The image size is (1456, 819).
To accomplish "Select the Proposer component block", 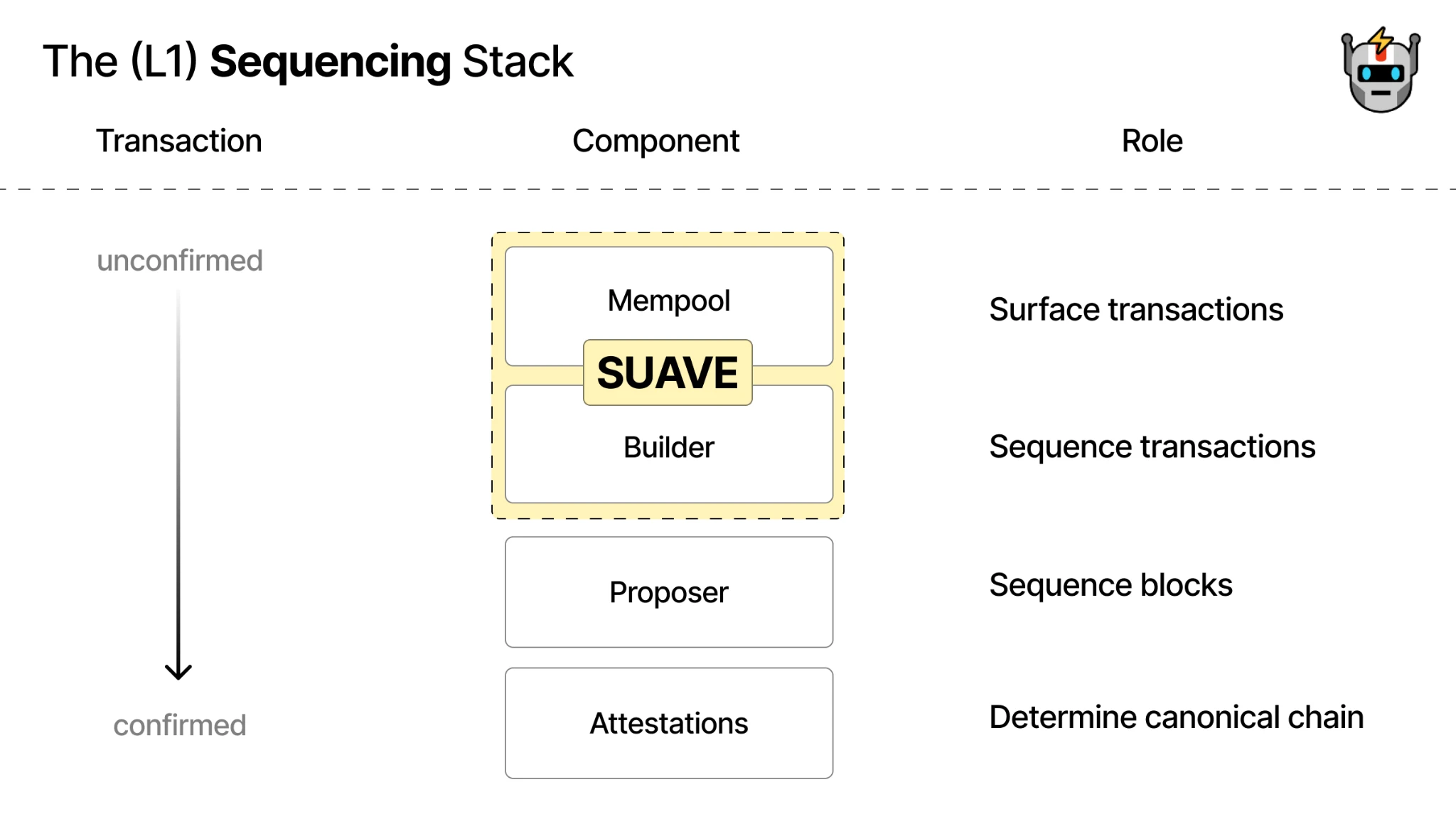I will click(x=668, y=591).
